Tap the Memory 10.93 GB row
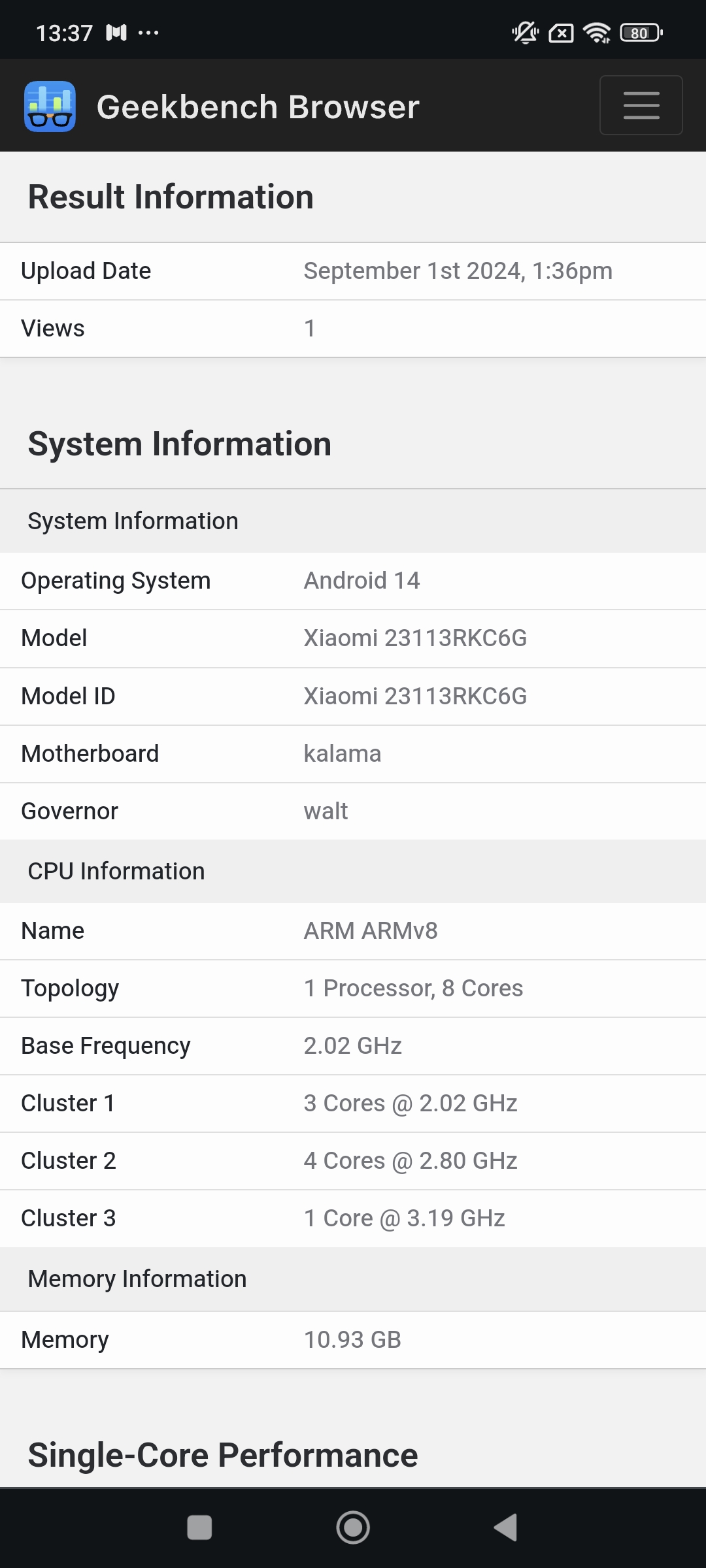The height and width of the screenshot is (1568, 706). click(353, 1340)
